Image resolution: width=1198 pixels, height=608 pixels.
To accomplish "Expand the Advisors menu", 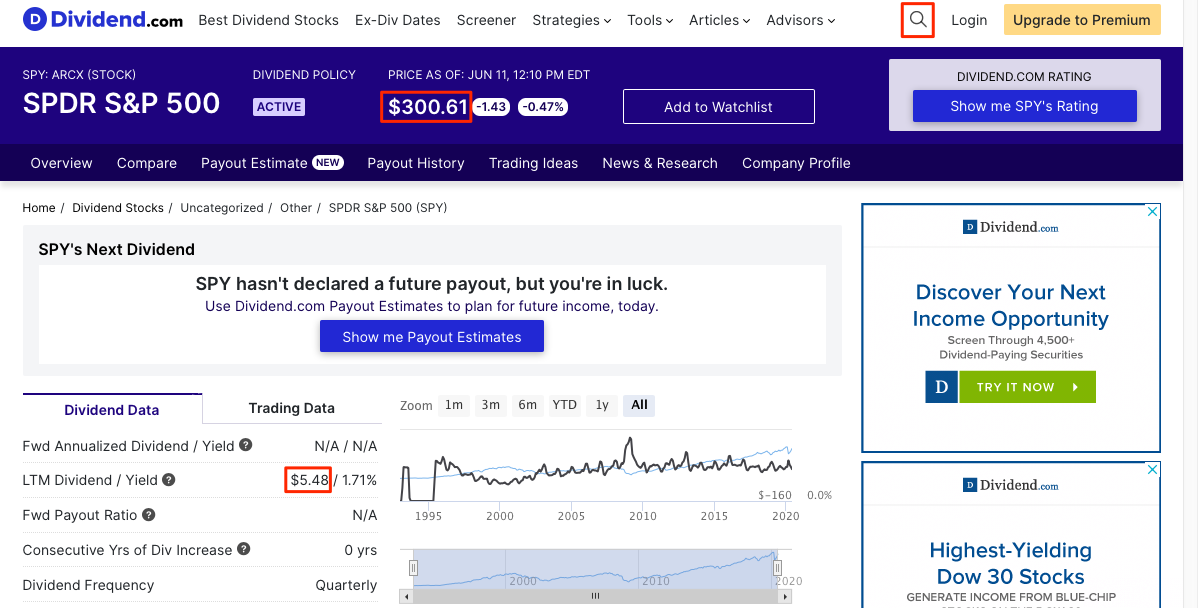I will 801,21.
